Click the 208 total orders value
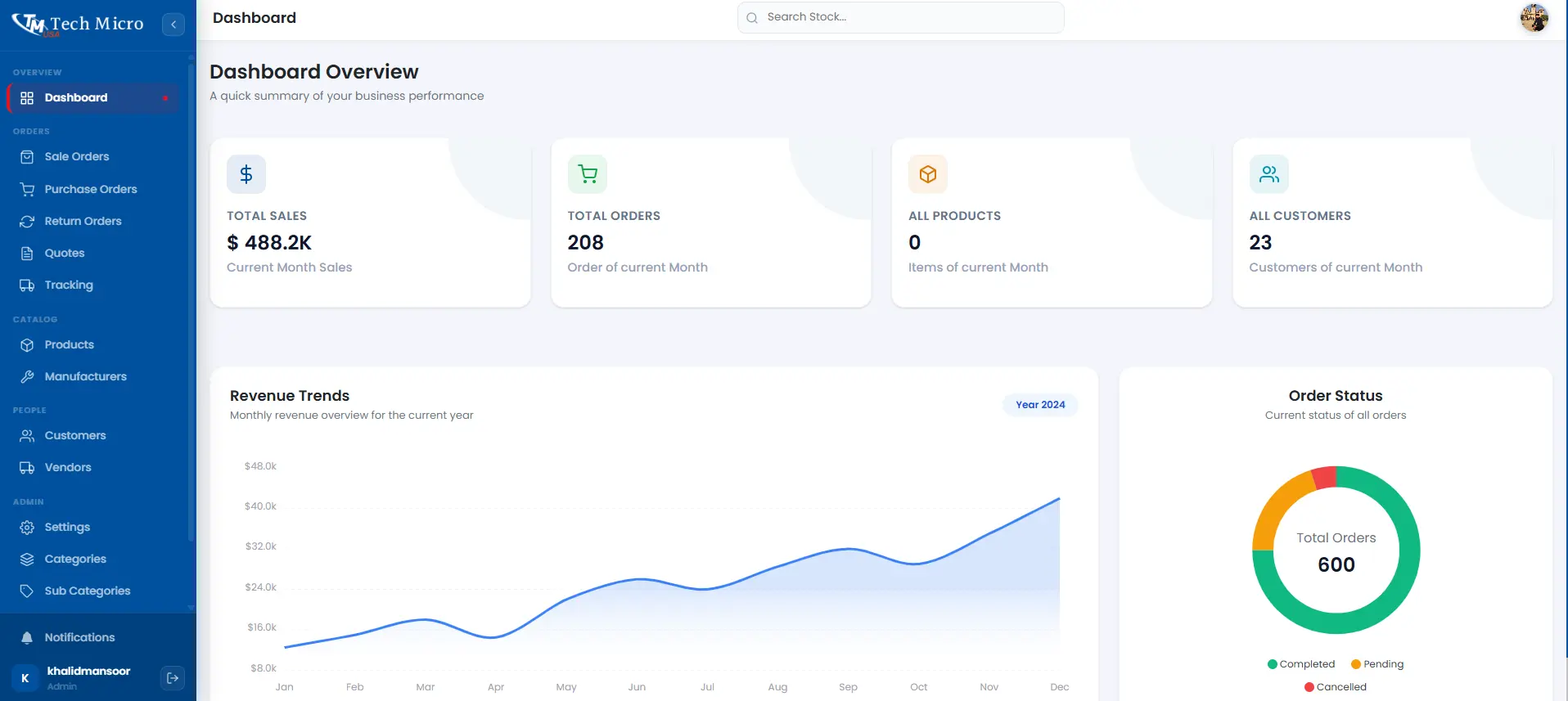The width and height of the screenshot is (1568, 701). point(586,243)
